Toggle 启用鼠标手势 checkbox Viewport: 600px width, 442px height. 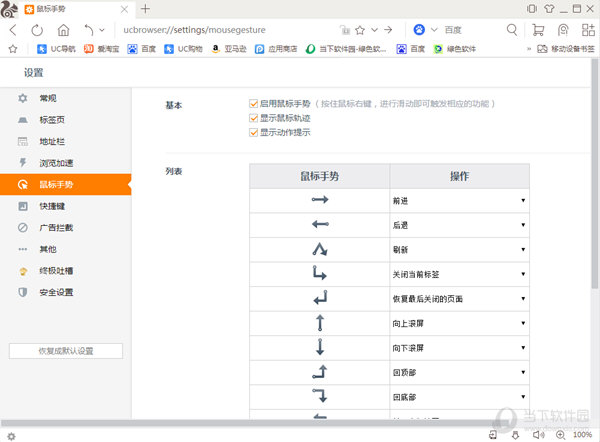pyautogui.click(x=253, y=104)
